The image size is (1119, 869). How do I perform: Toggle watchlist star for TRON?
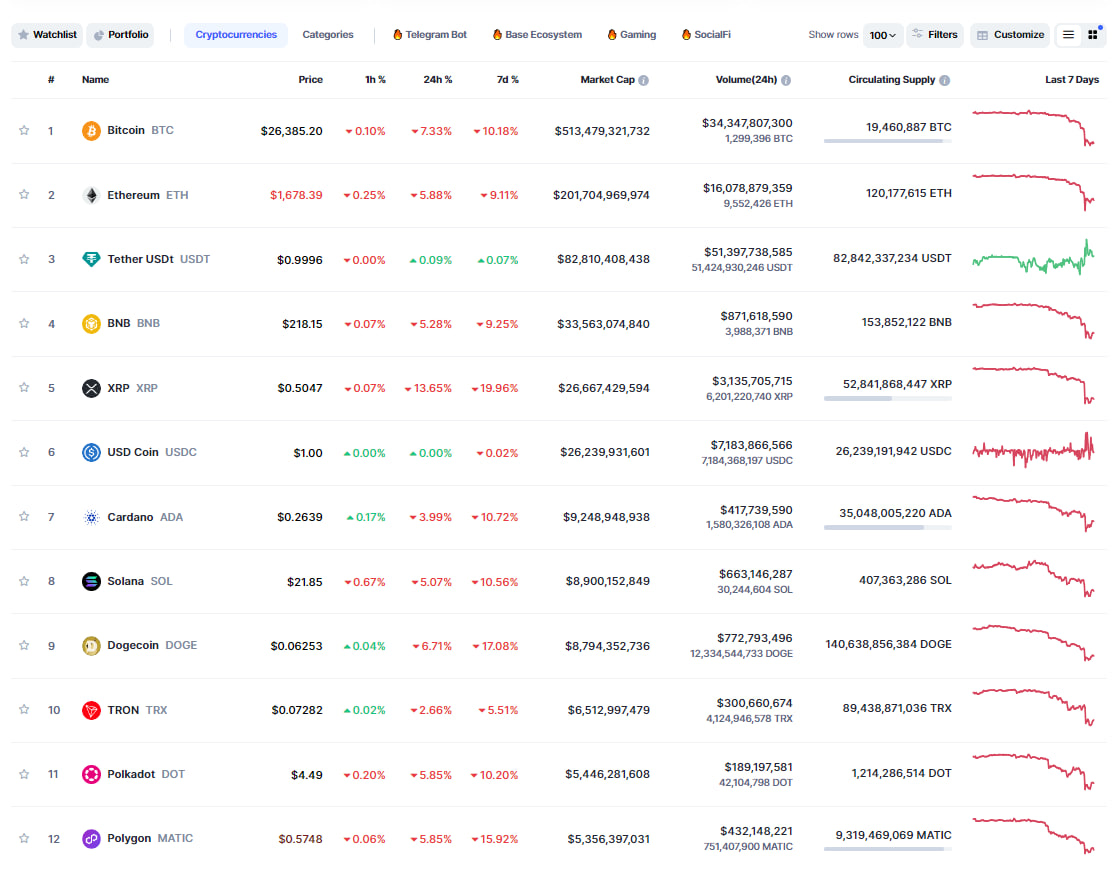pos(24,709)
